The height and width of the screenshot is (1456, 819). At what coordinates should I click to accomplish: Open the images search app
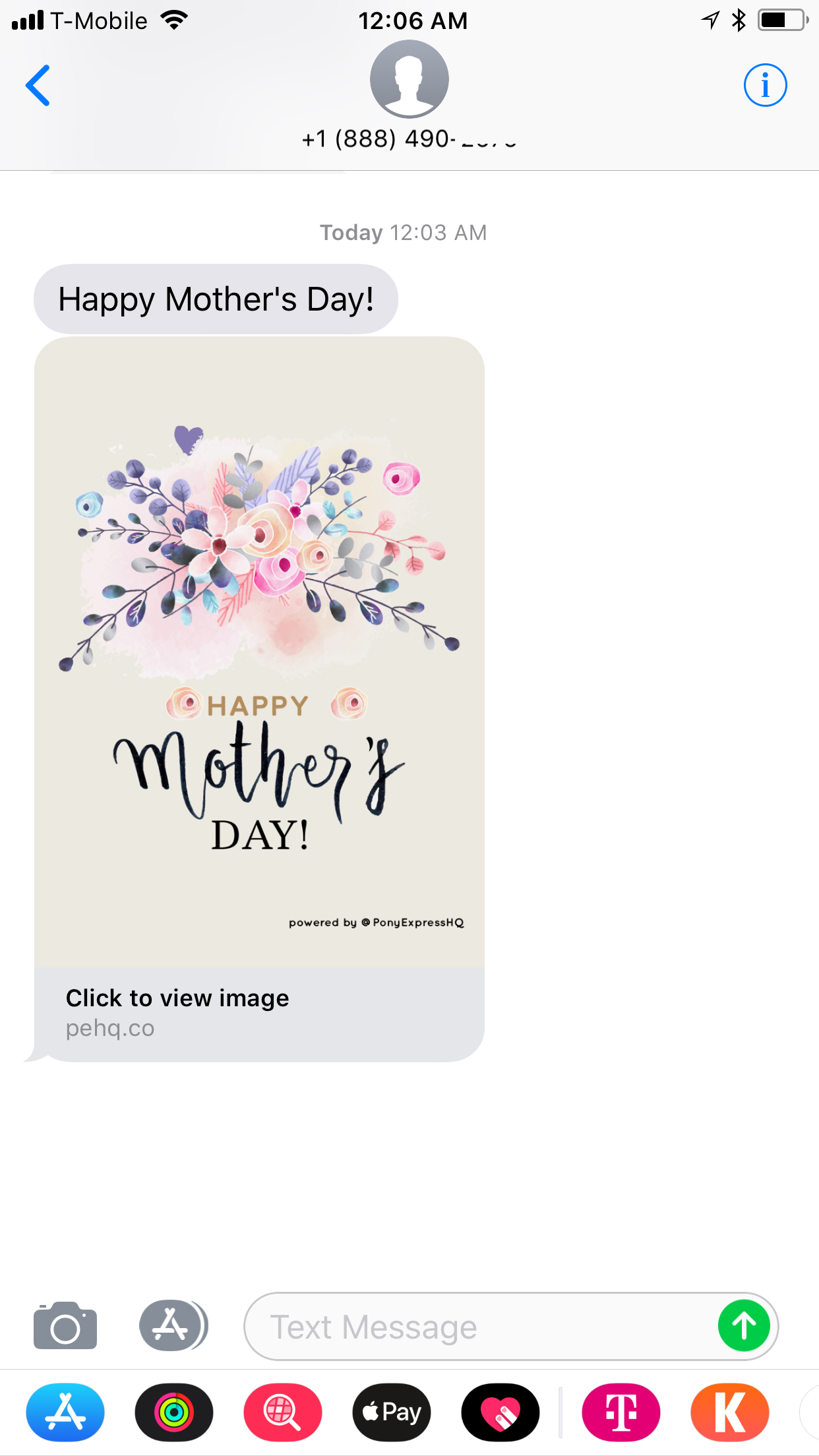[283, 1412]
